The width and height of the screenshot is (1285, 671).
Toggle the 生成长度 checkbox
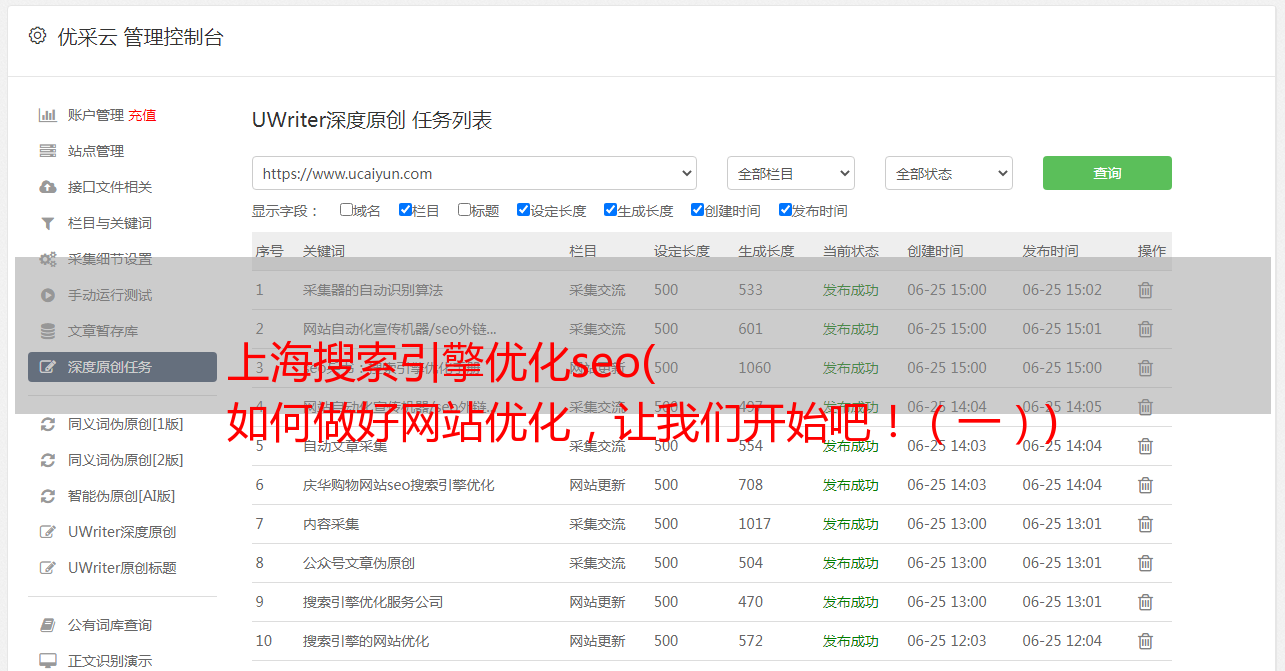point(610,210)
